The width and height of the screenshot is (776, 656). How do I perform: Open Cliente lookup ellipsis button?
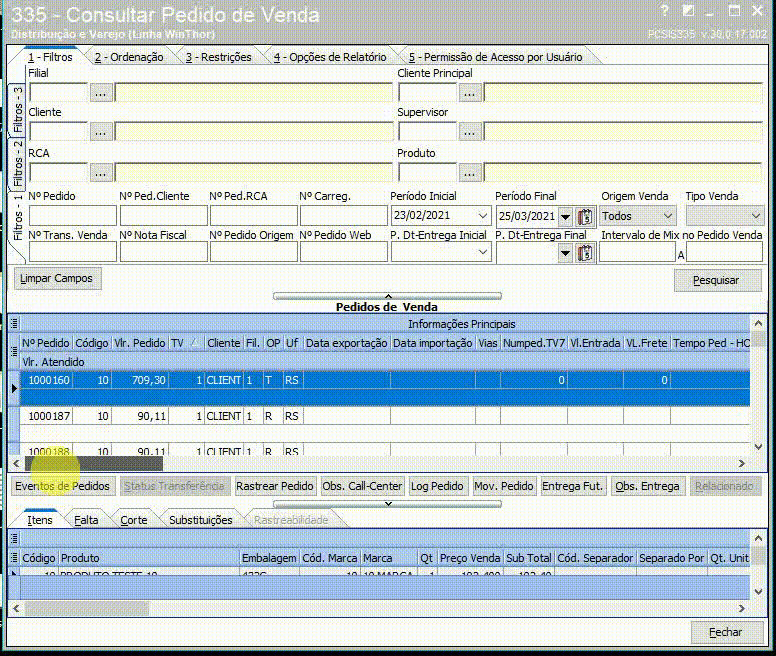click(100, 133)
